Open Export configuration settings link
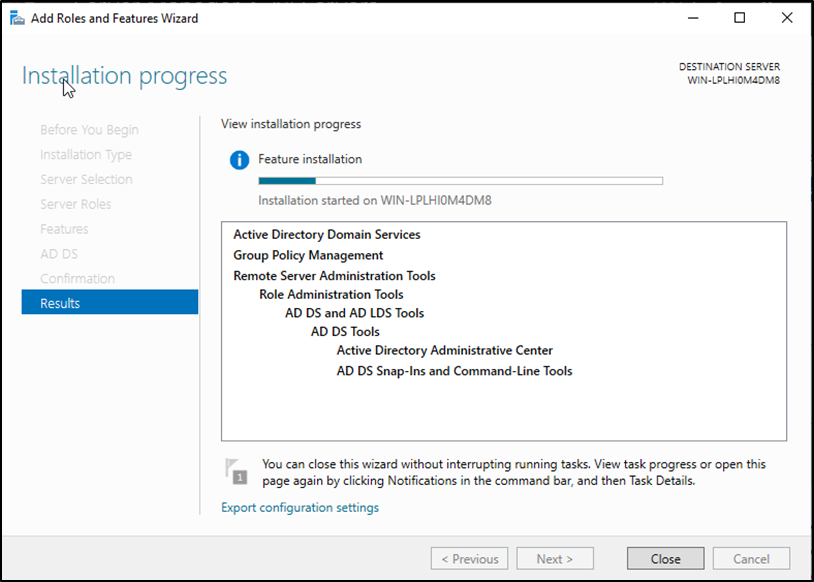The image size is (814, 582). (300, 508)
